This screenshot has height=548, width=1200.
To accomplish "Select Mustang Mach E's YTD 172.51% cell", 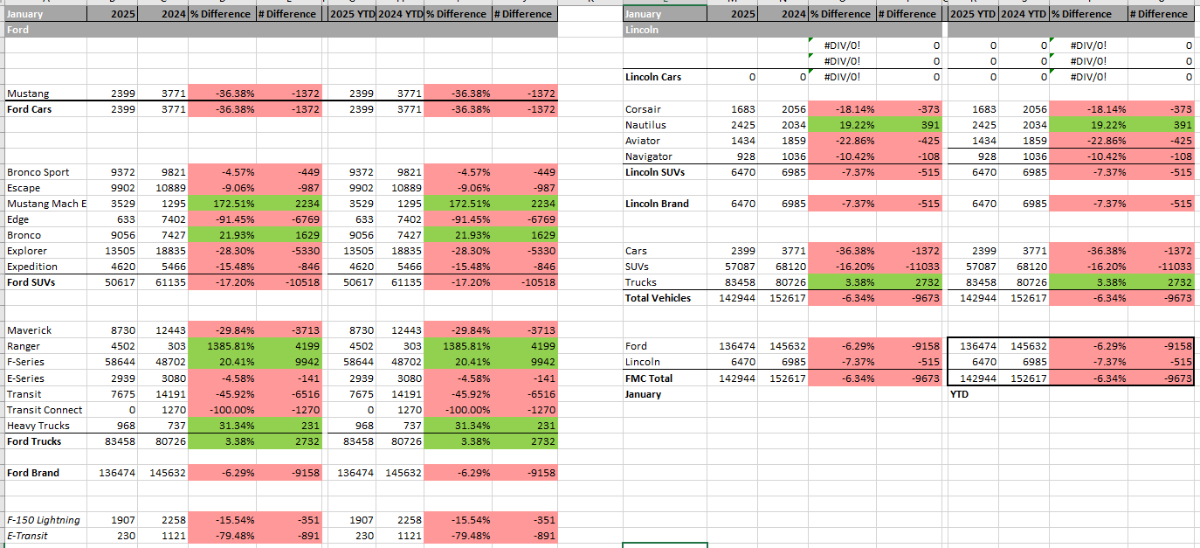I will coord(456,204).
